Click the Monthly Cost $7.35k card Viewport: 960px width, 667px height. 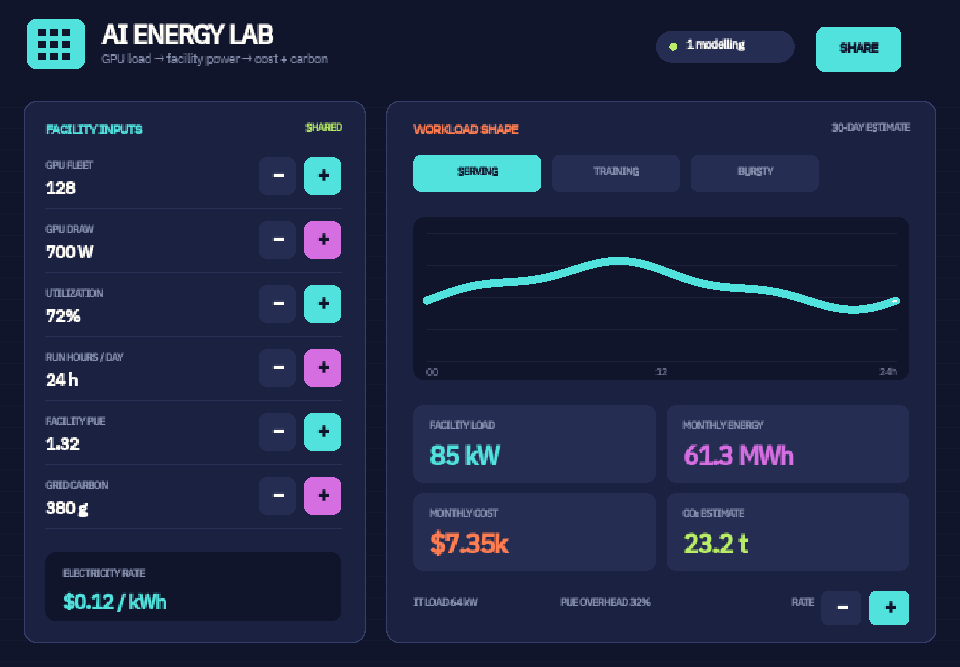534,532
